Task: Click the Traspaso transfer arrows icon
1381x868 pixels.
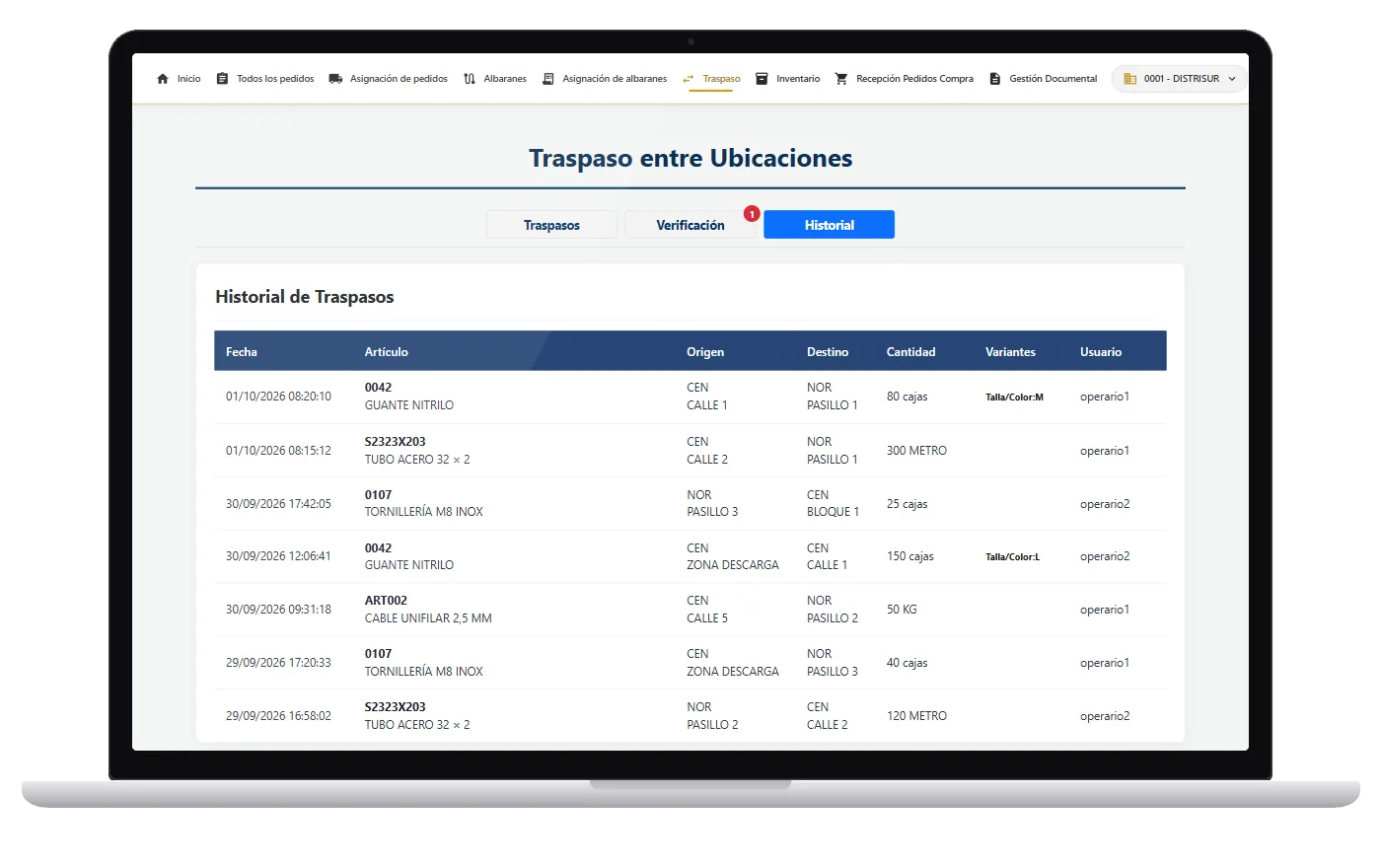Action: [x=689, y=79]
